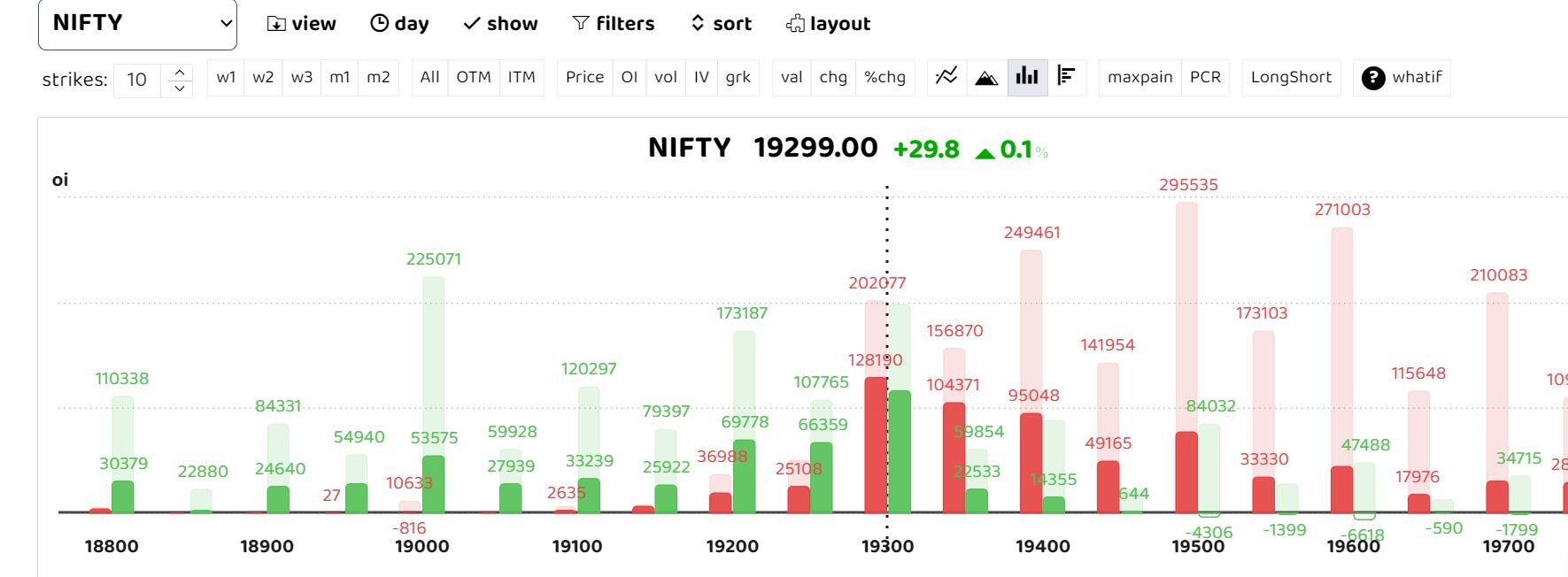This screenshot has height=577, width=1568.
Task: Click the 110338 put OI label
Action: click(x=122, y=379)
